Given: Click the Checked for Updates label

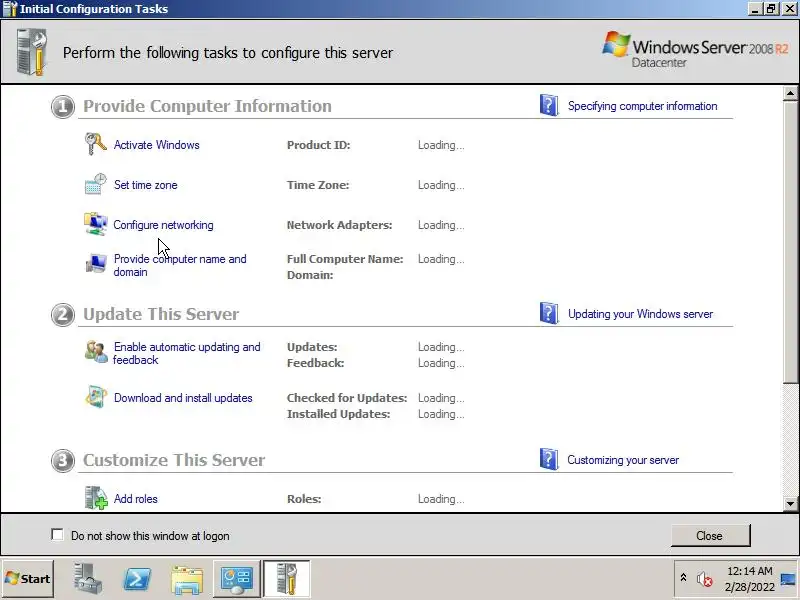Looking at the screenshot, I should pos(347,398).
